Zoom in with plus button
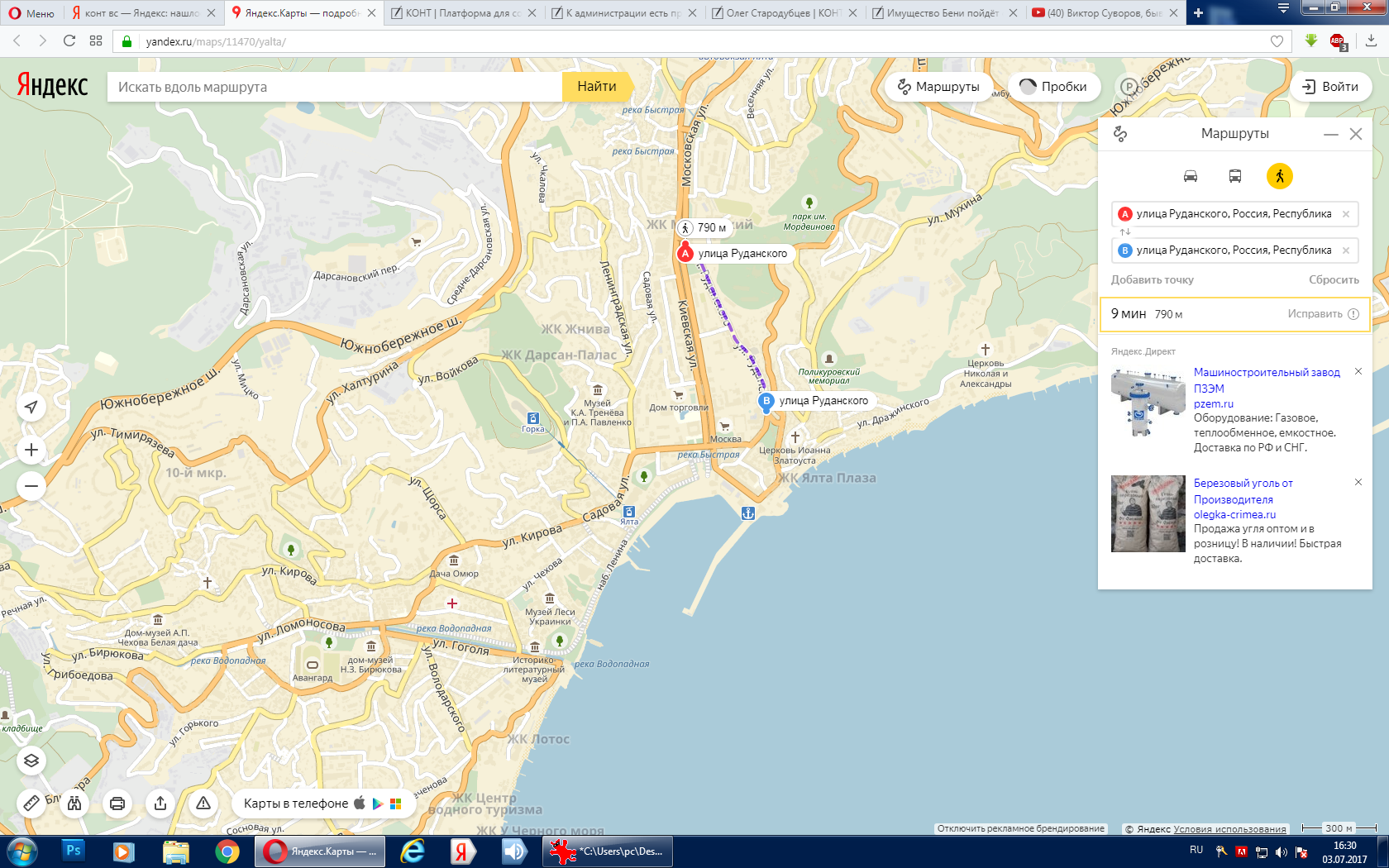 pyautogui.click(x=31, y=450)
